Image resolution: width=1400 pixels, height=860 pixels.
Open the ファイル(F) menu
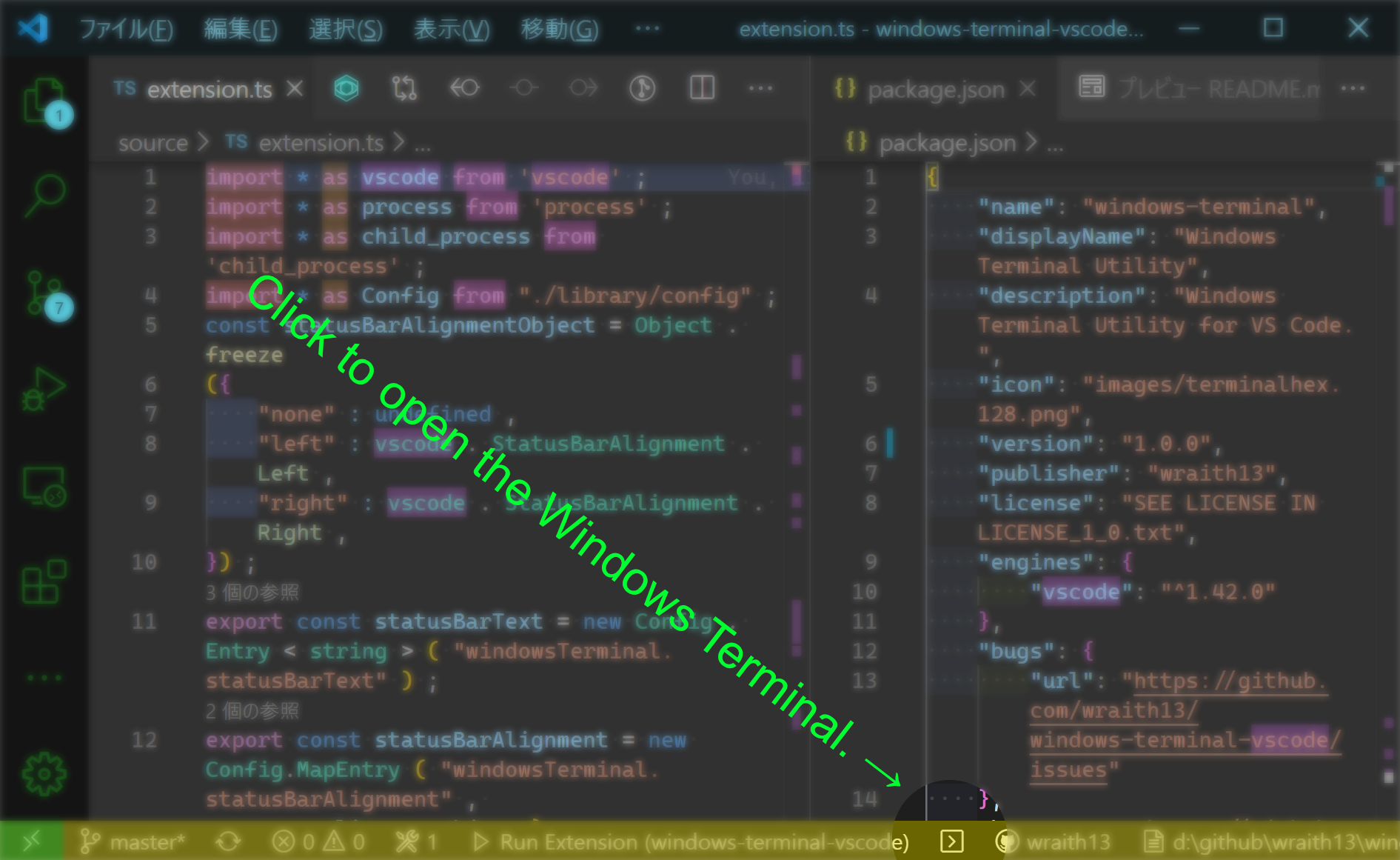(x=126, y=30)
